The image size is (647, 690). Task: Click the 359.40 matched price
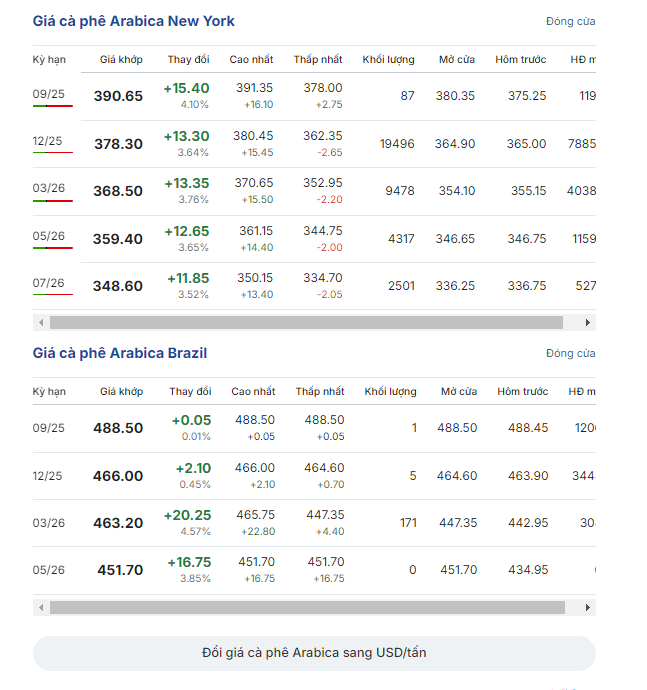(x=118, y=239)
